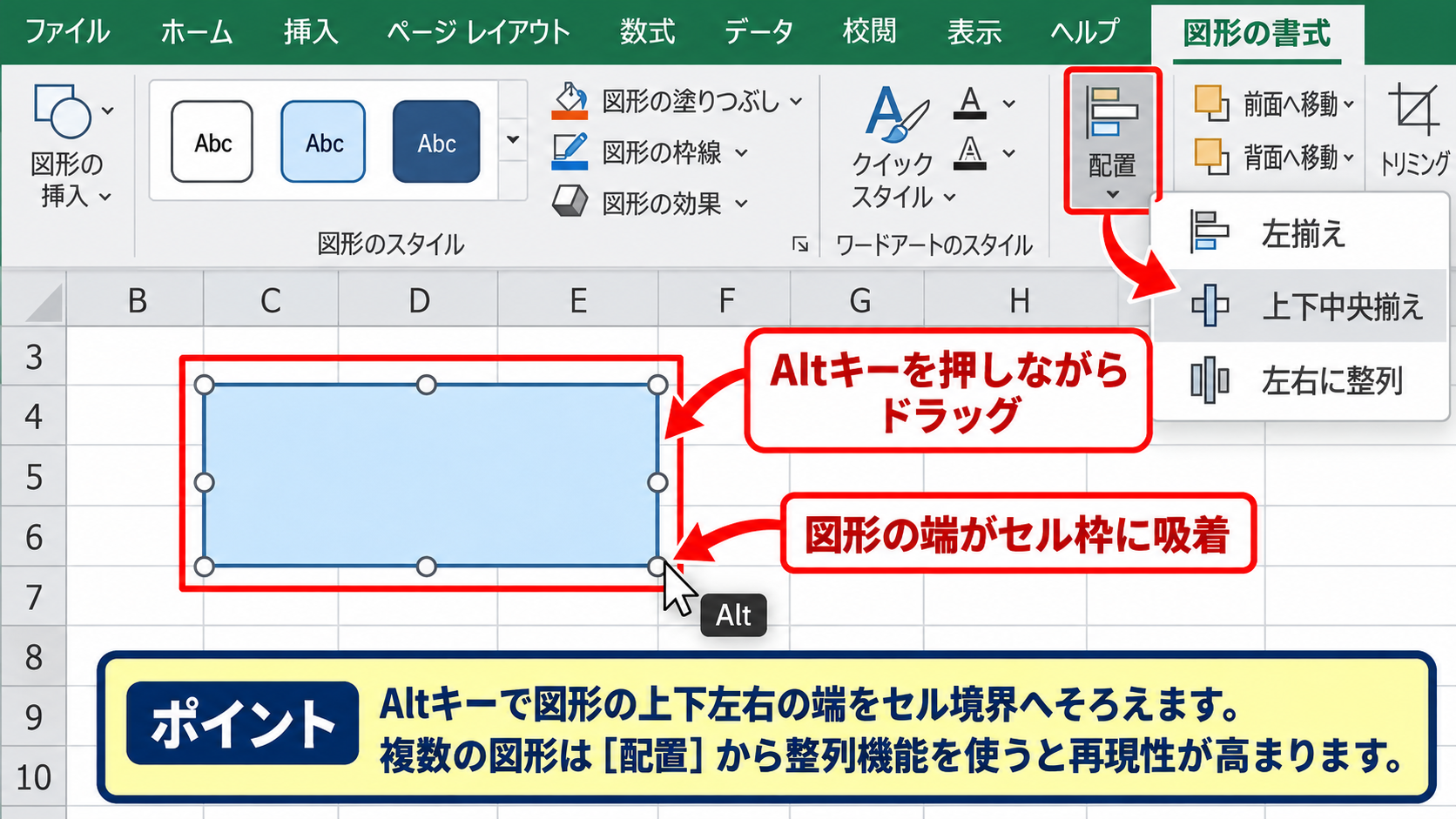Switch to the 数式 tab

click(x=647, y=32)
